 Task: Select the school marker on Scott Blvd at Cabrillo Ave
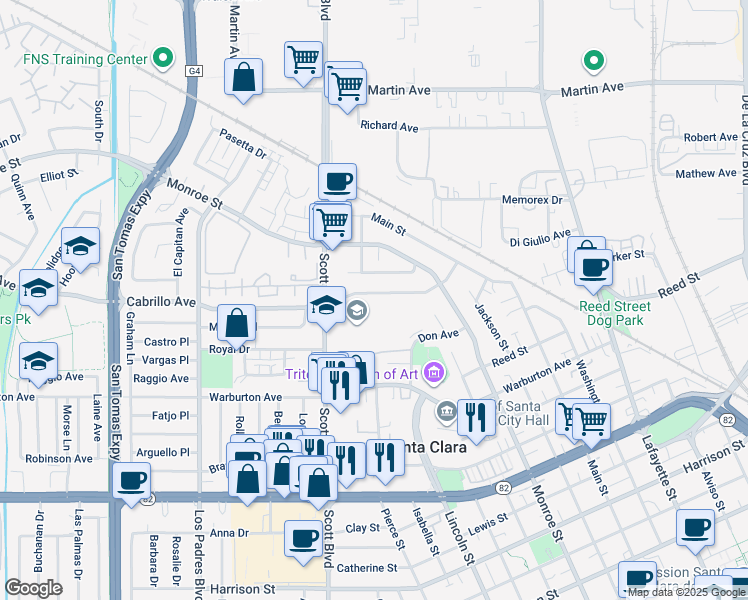click(x=326, y=305)
